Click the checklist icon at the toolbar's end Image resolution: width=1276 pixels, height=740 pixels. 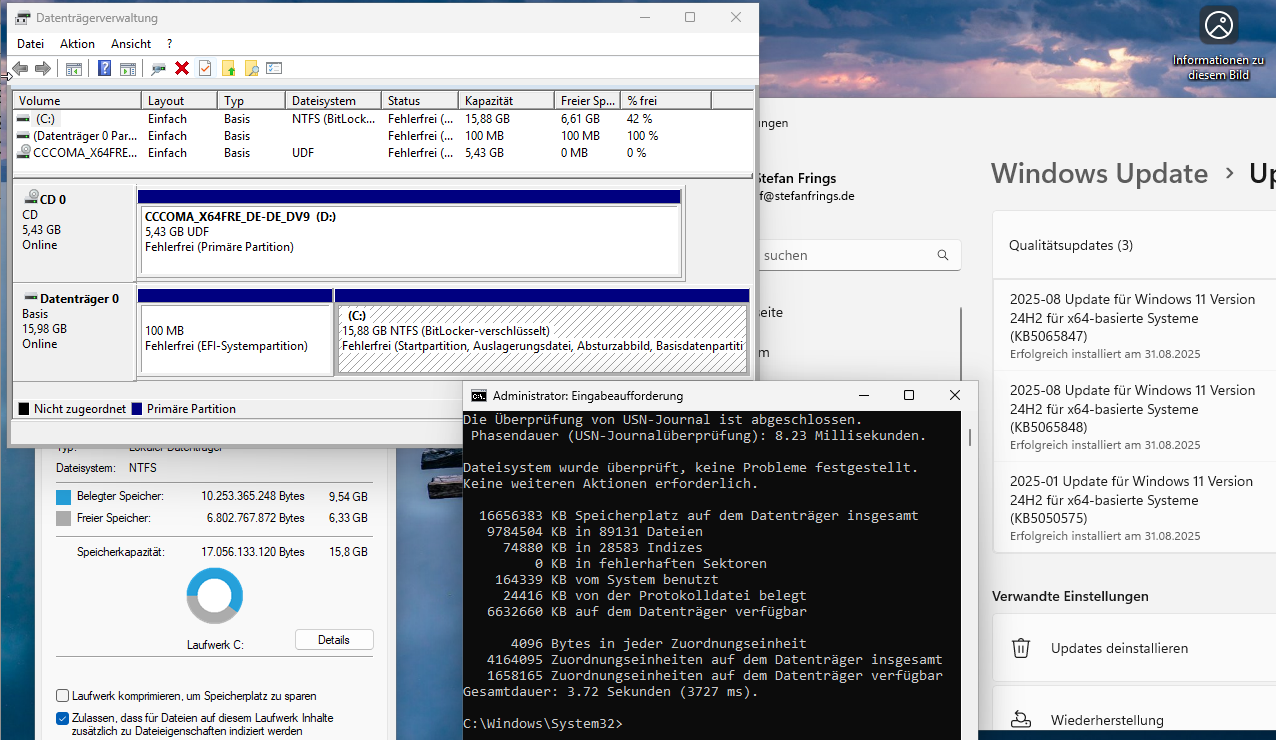point(274,68)
